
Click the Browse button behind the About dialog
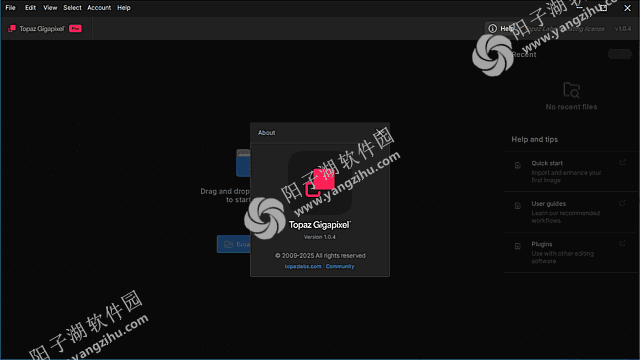click(234, 244)
